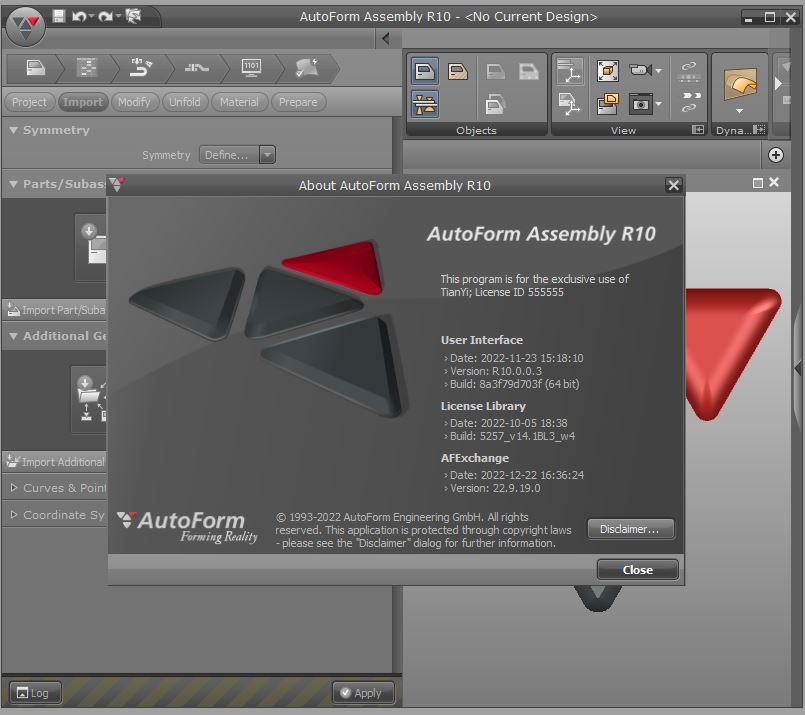Click the Dynamic section surface icon

tap(740, 84)
